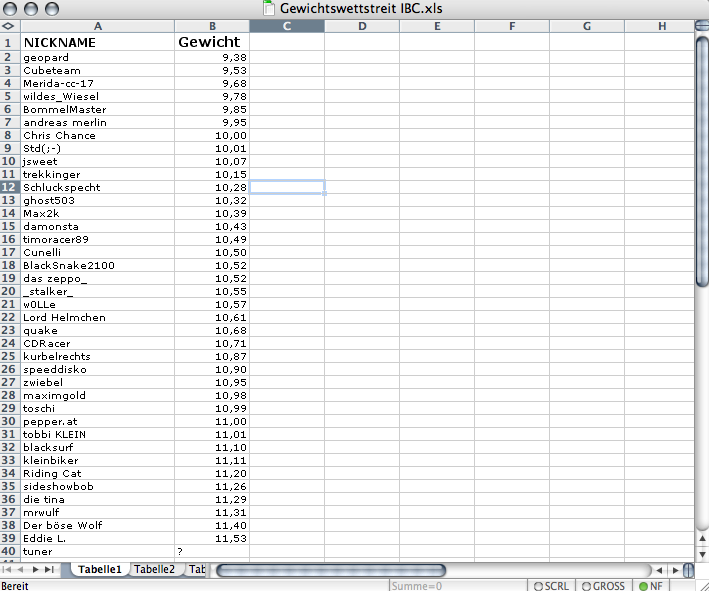Screen dimensions: 709x591
Task: Toggle the SCRL status indicator
Action: [x=551, y=585]
